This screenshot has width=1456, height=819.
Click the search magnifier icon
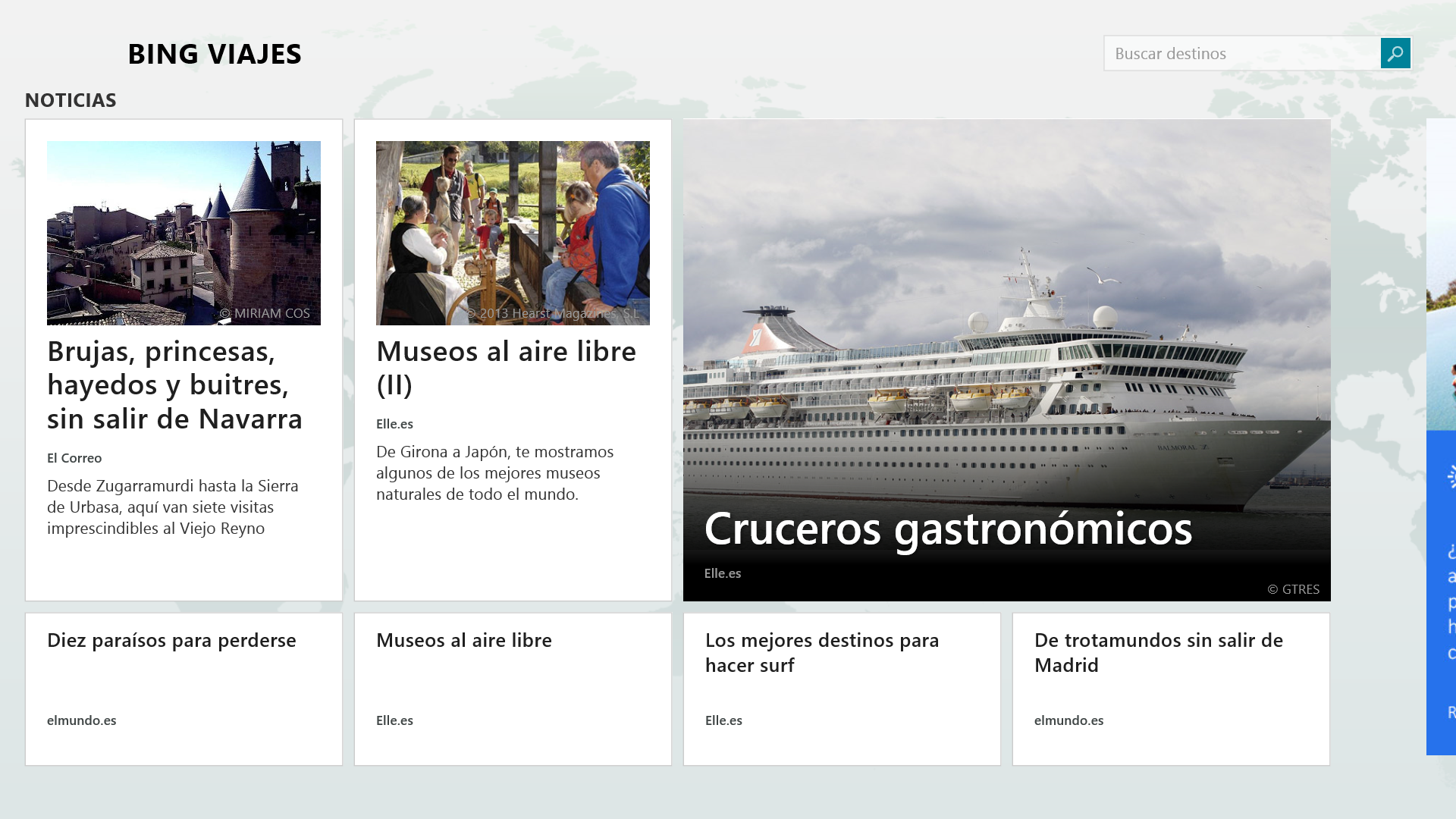[1395, 53]
